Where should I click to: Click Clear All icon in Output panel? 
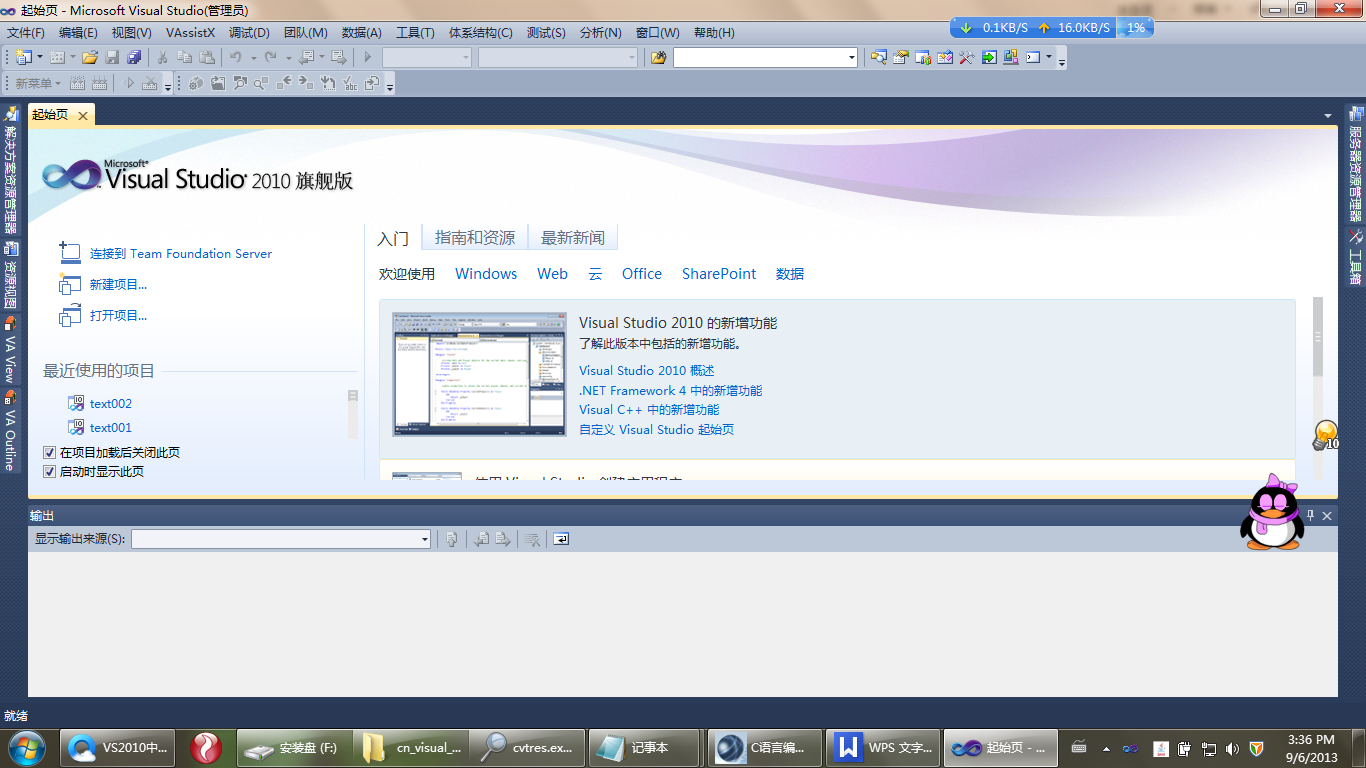point(532,539)
